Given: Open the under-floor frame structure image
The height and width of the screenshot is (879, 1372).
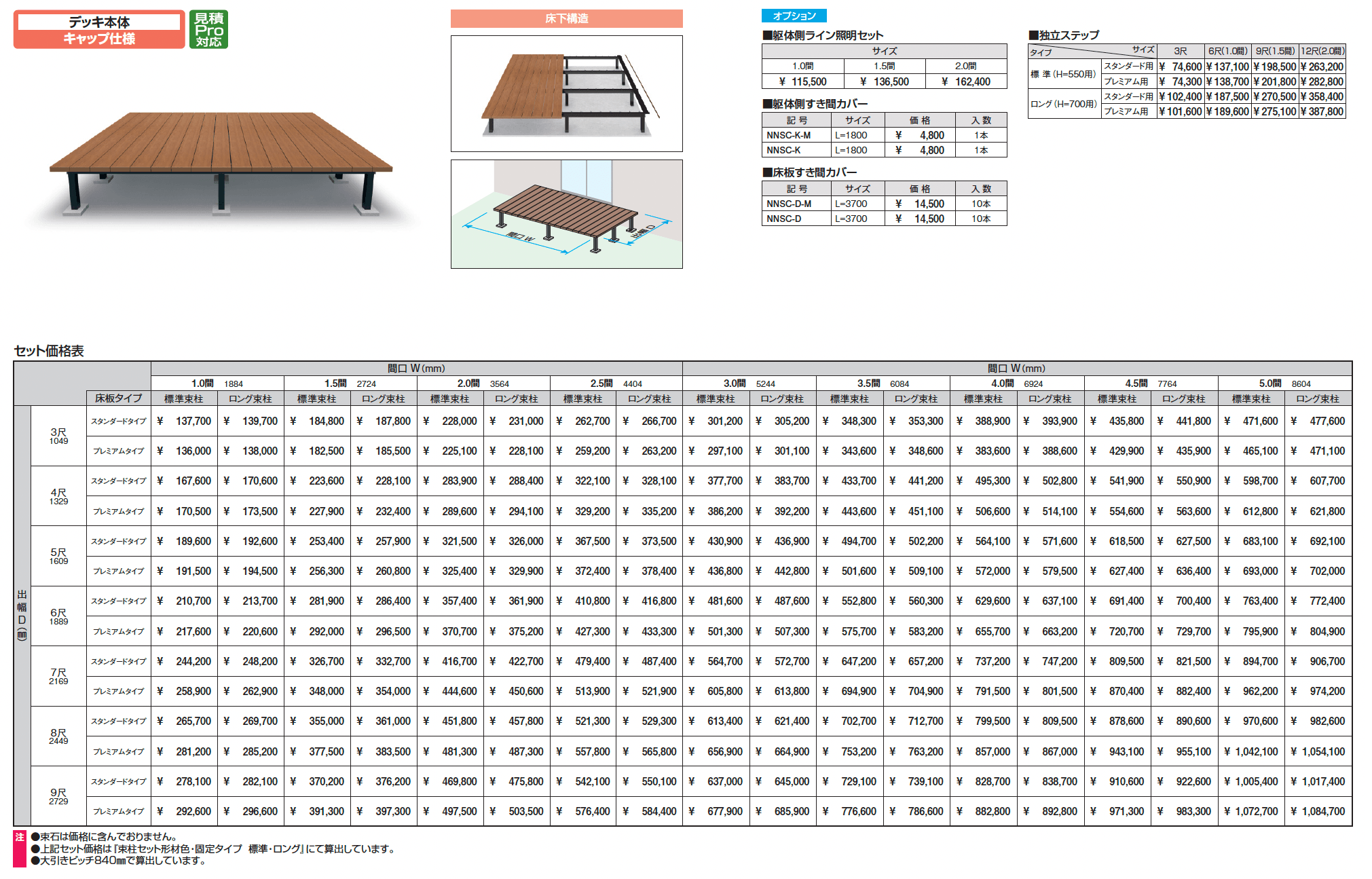Looking at the screenshot, I should point(566,94).
